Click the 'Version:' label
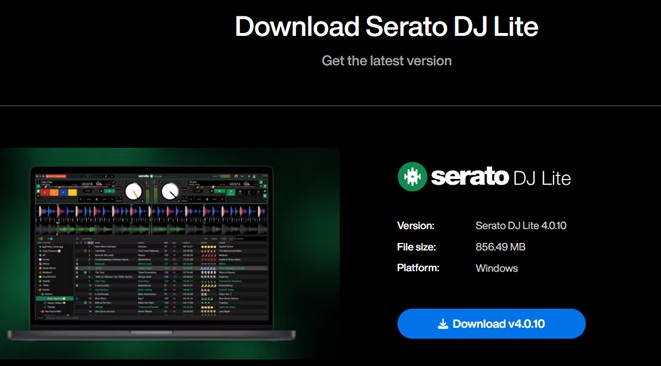The width and height of the screenshot is (661, 366). pos(416,226)
